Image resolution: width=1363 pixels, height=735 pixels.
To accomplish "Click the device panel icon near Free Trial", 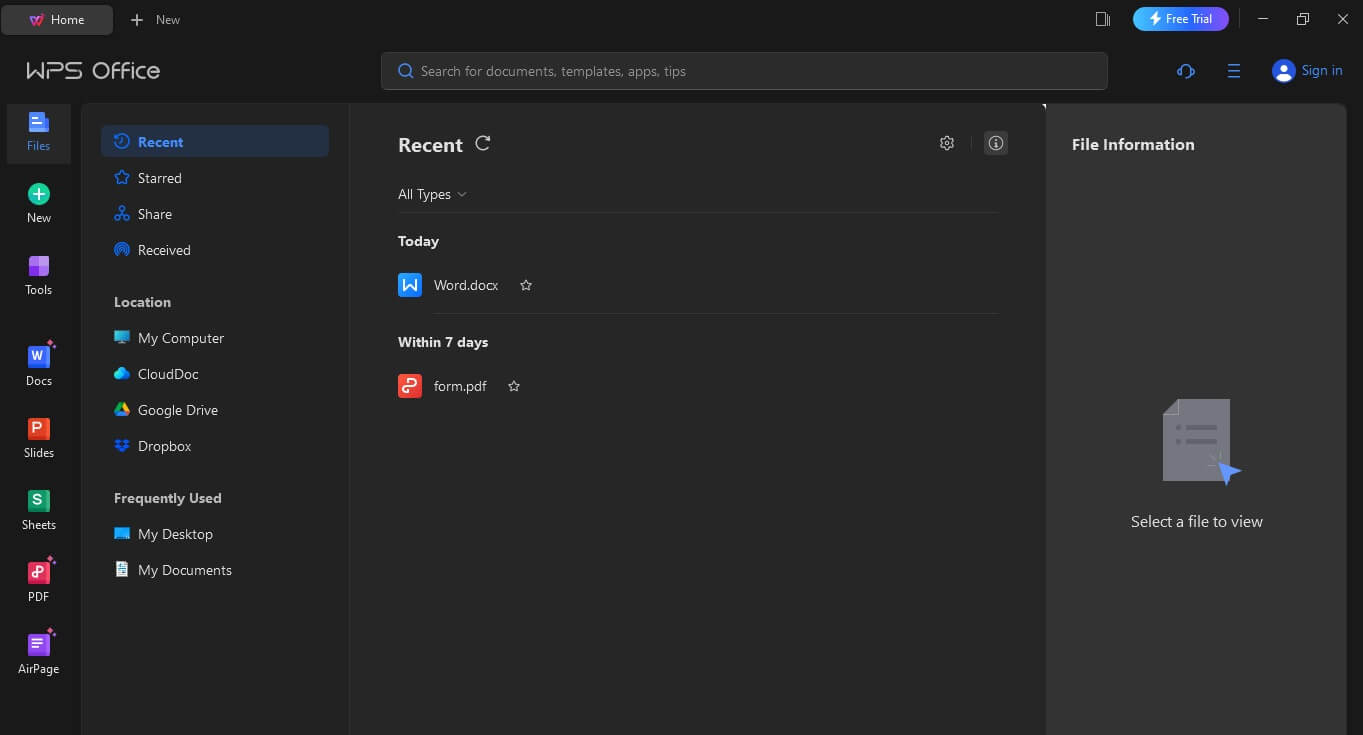I will [1103, 19].
